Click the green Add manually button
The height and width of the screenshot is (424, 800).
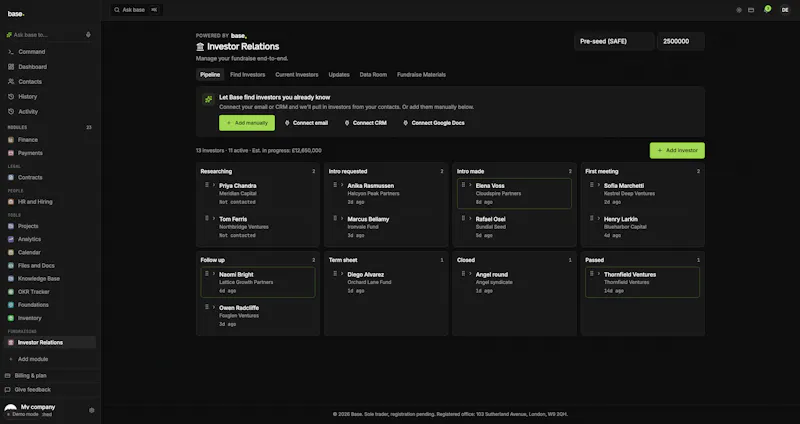point(247,123)
